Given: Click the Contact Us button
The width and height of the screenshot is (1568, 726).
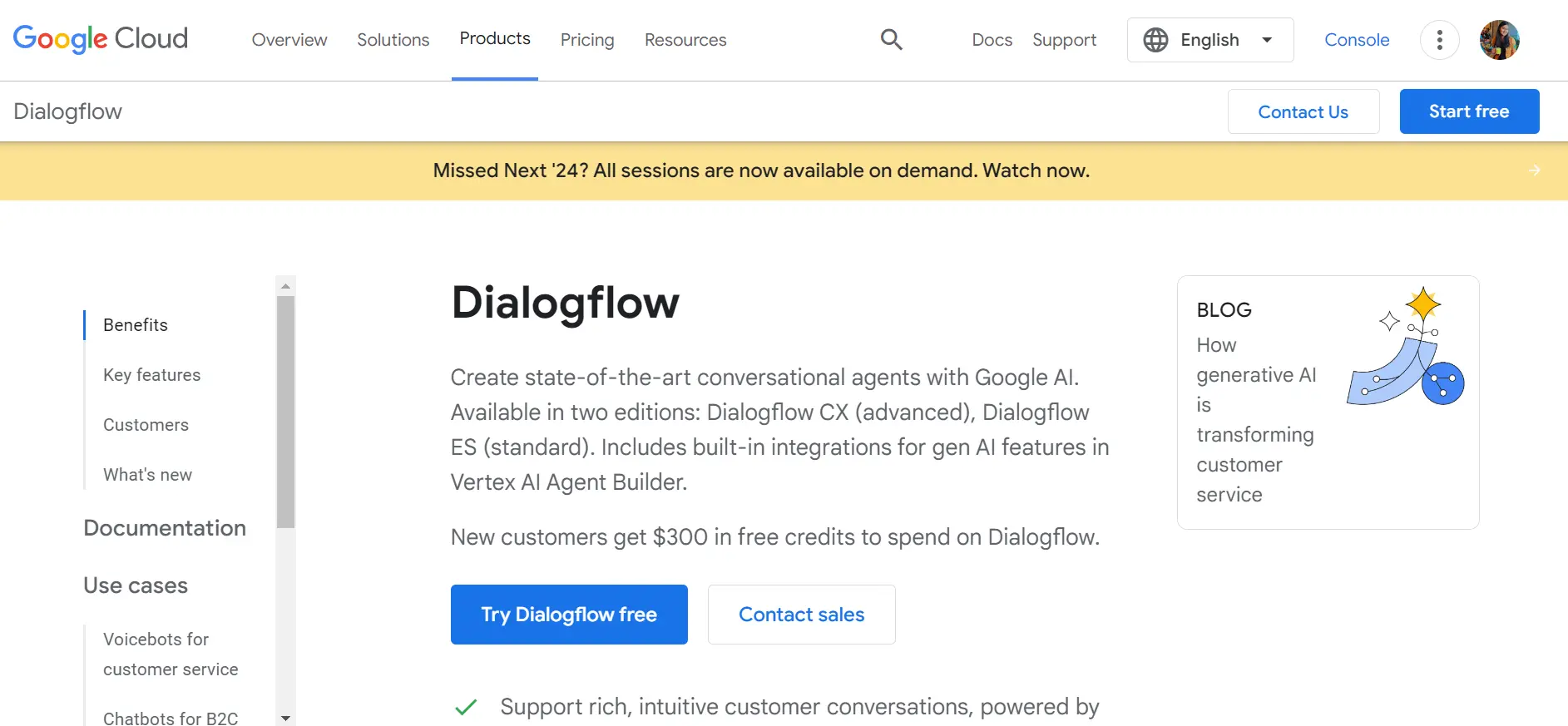Looking at the screenshot, I should pos(1303,111).
